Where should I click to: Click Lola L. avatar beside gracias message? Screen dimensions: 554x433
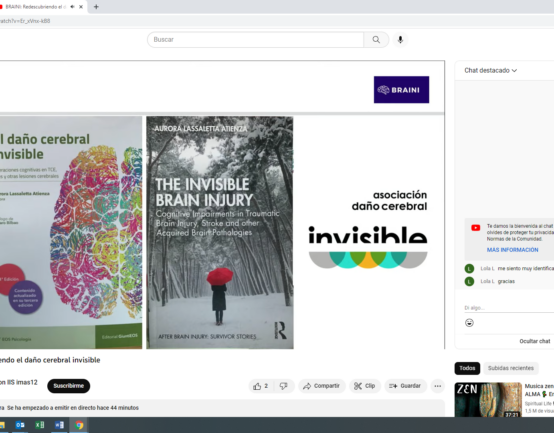469,281
